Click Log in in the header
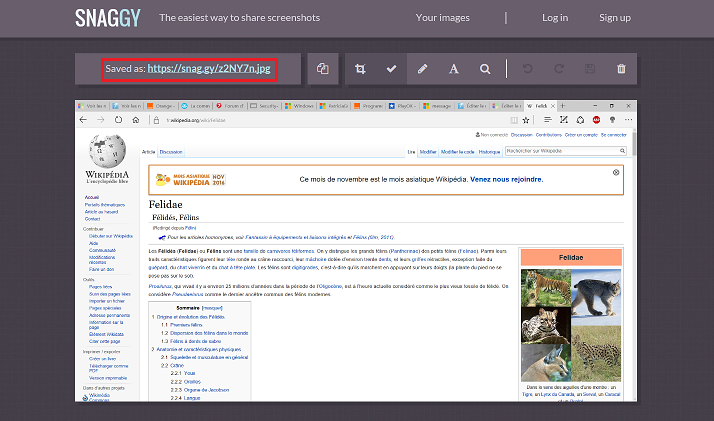The image size is (714, 421). (555, 17)
